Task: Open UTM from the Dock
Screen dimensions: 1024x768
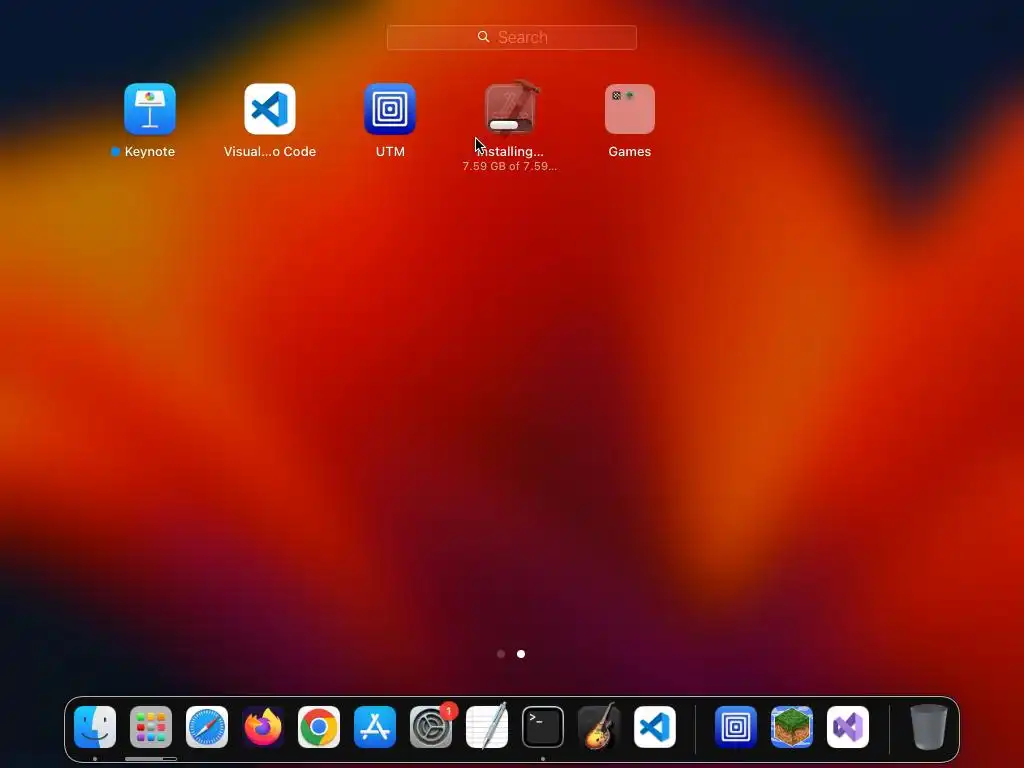Action: pyautogui.click(x=736, y=727)
